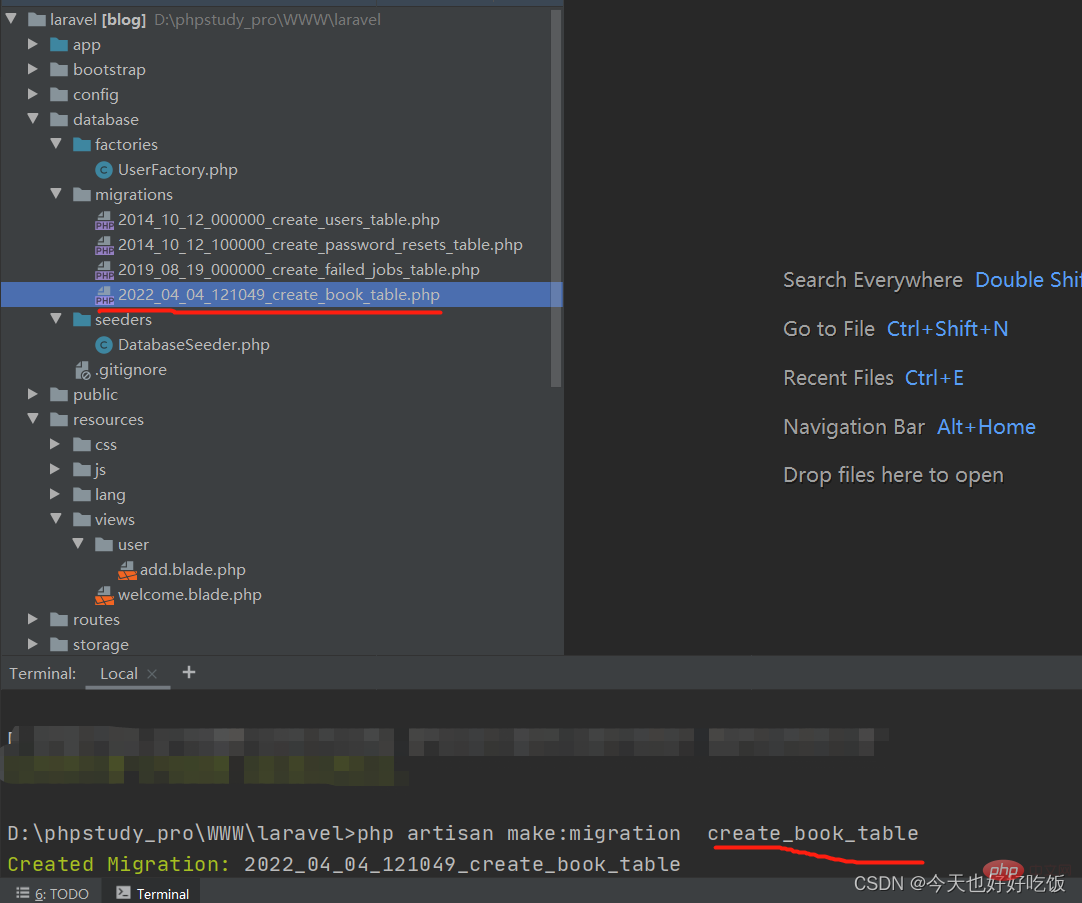Click the project tree vertical scrollbar

point(555,198)
